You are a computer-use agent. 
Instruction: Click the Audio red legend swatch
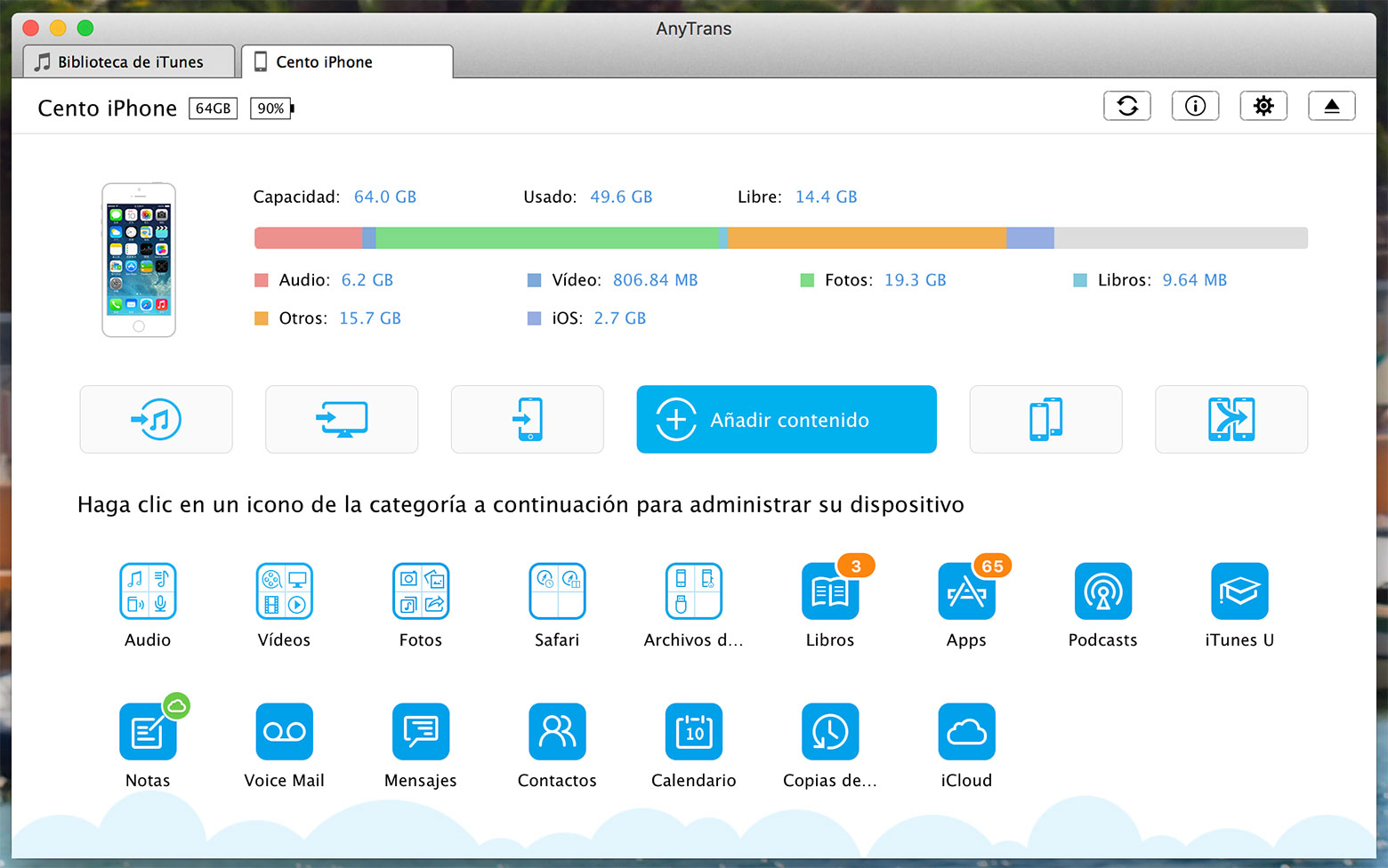262,280
